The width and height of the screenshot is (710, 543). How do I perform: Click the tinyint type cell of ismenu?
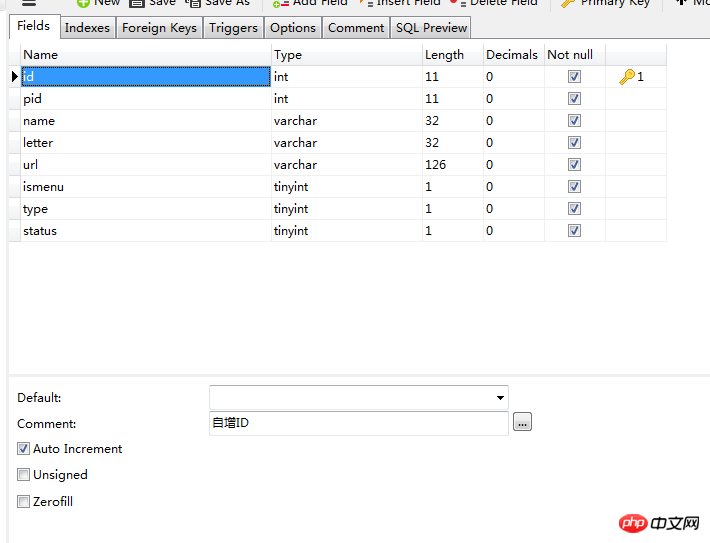(x=347, y=187)
